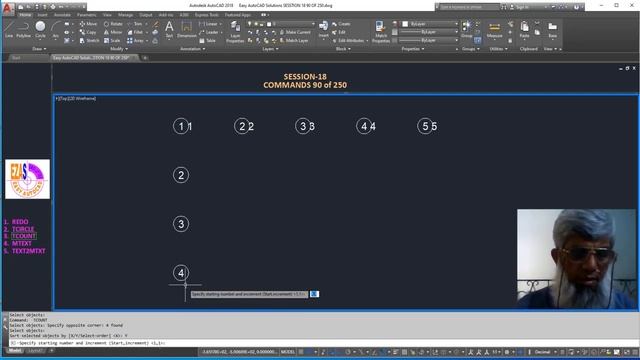The width and height of the screenshot is (640, 360).
Task: Open the object color ByLayer dropdown
Action: (x=430, y=24)
